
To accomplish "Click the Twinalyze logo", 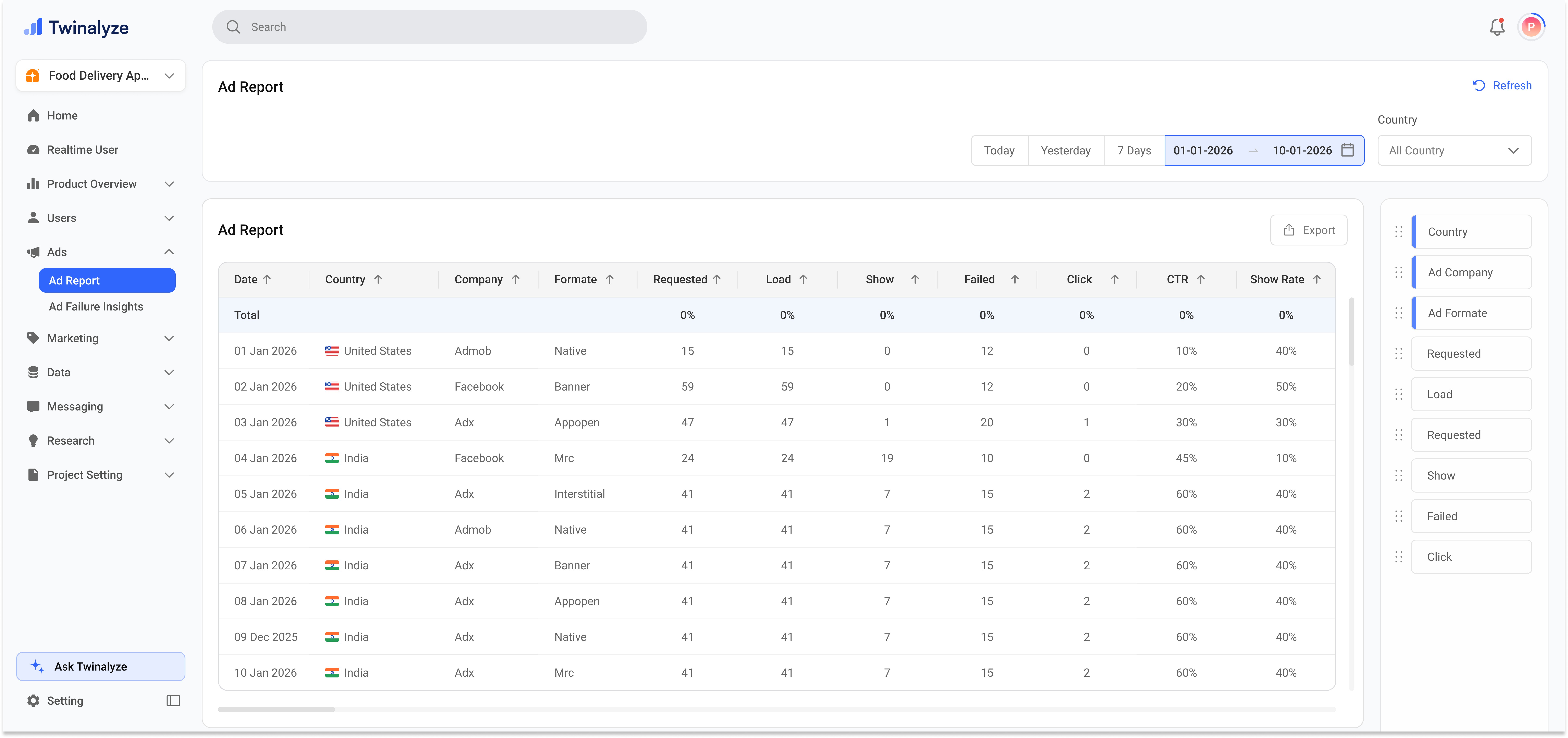I will tap(76, 27).
